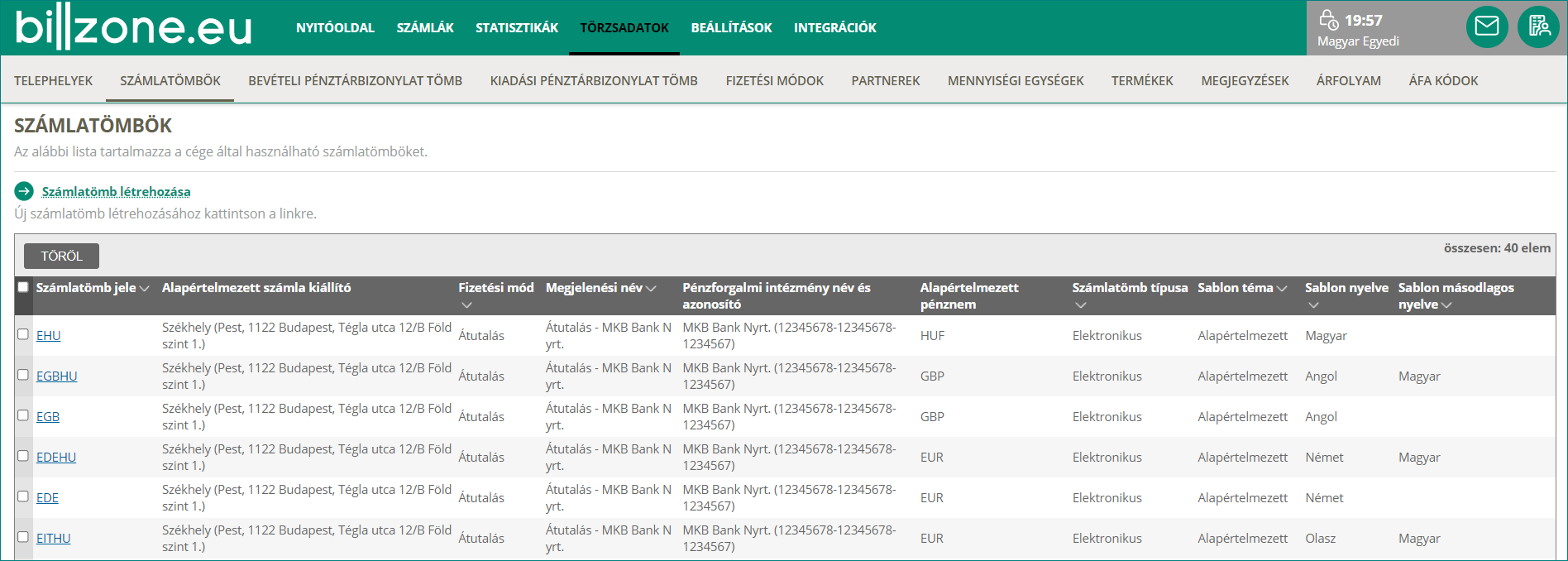The image size is (1568, 561).
Task: Switch to the TELEPHELYEK tab
Action: pyautogui.click(x=53, y=80)
